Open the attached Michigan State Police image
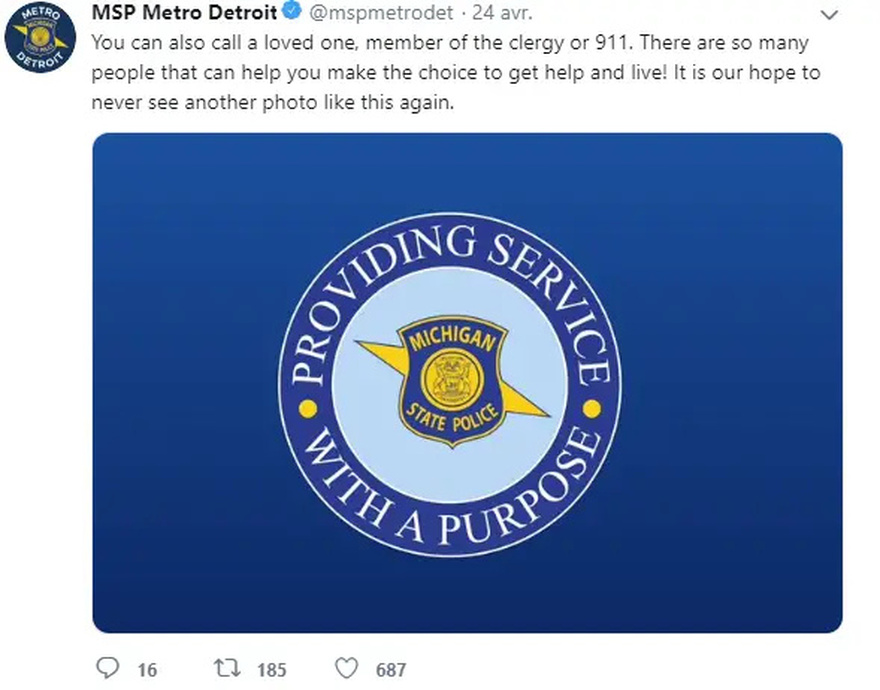The width and height of the screenshot is (880, 690). pyautogui.click(x=467, y=383)
